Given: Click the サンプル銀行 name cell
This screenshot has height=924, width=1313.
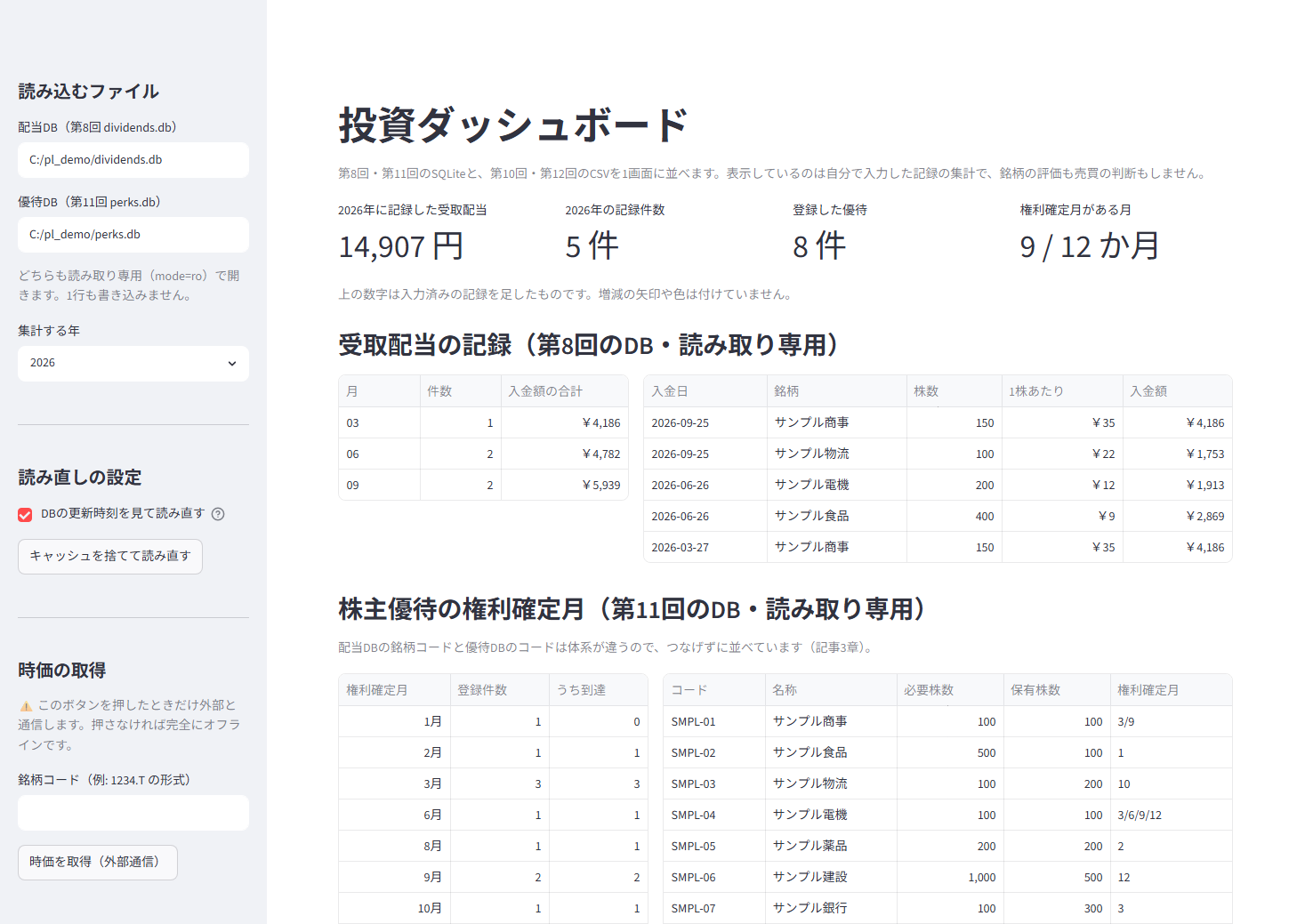Looking at the screenshot, I should pyautogui.click(x=831, y=909).
